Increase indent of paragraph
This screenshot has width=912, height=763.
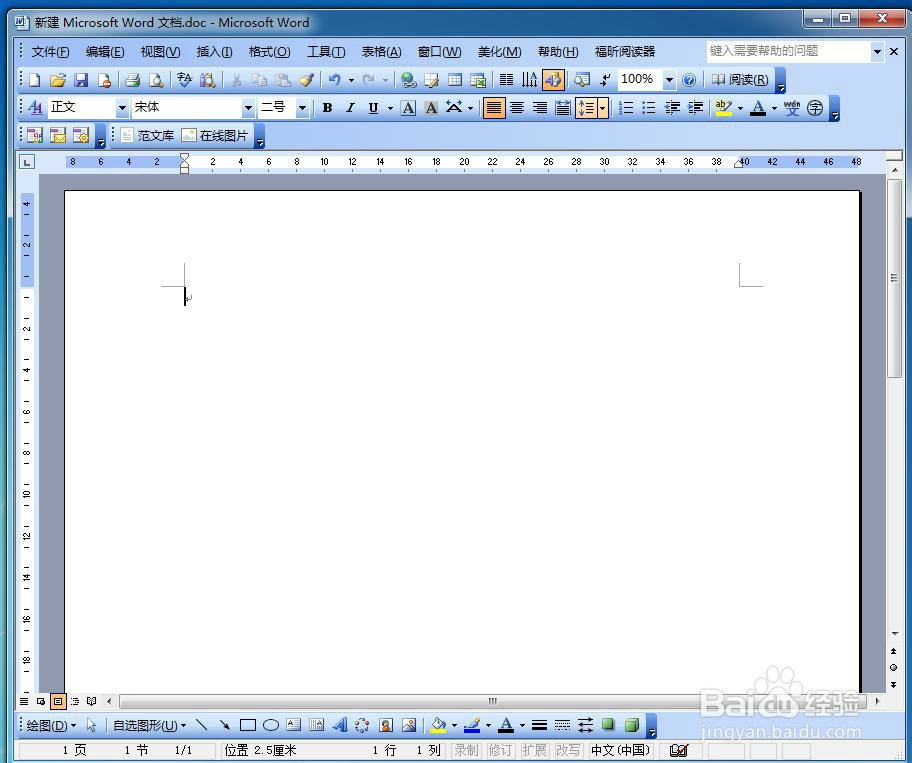[695, 108]
